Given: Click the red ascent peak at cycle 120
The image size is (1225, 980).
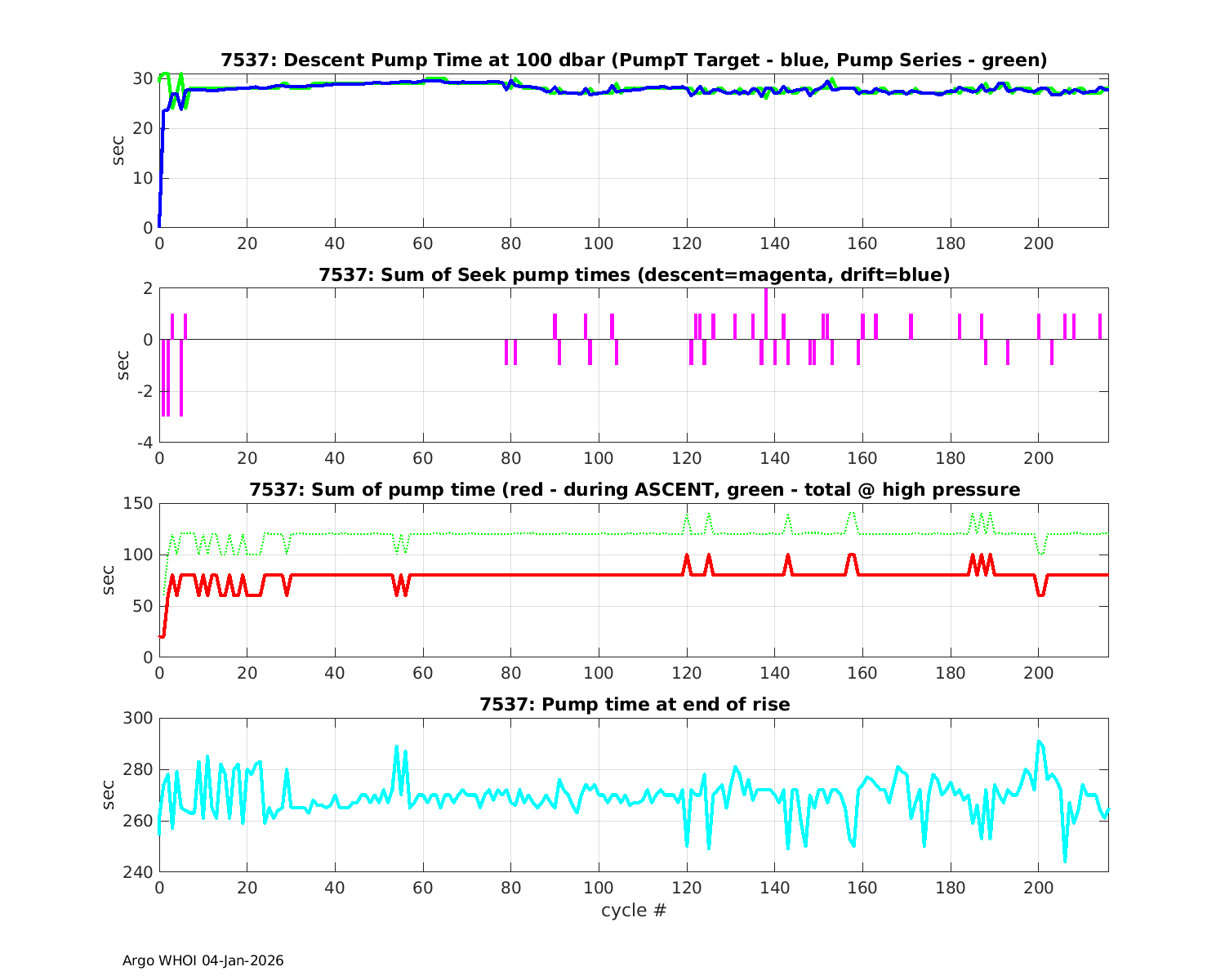Looking at the screenshot, I should pos(687,557).
